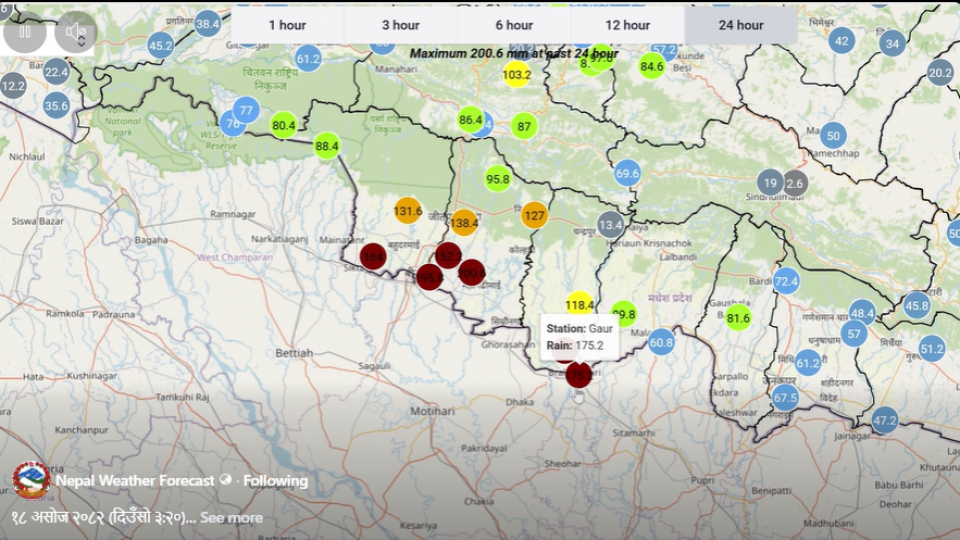
Task: Click the gray 13.4 station marker
Action: (x=610, y=224)
